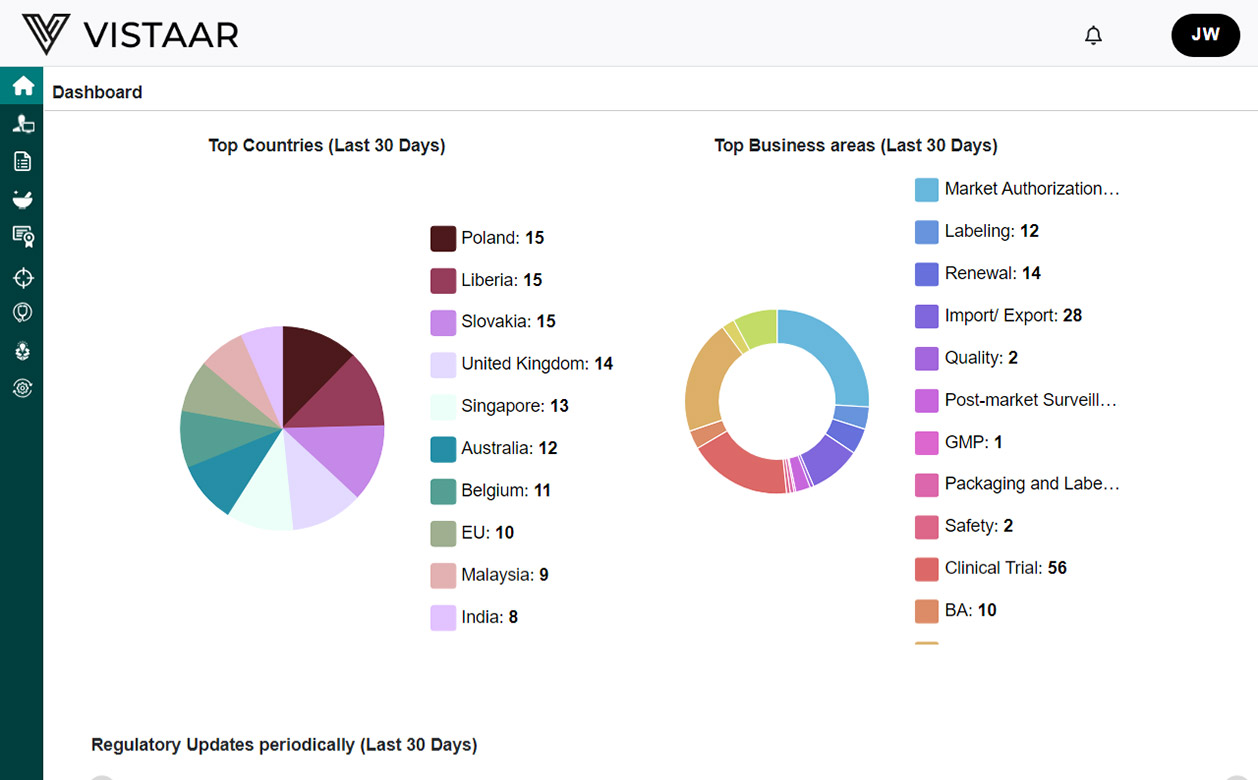Open the documents report icon in sidebar
The image size is (1258, 780).
point(22,160)
